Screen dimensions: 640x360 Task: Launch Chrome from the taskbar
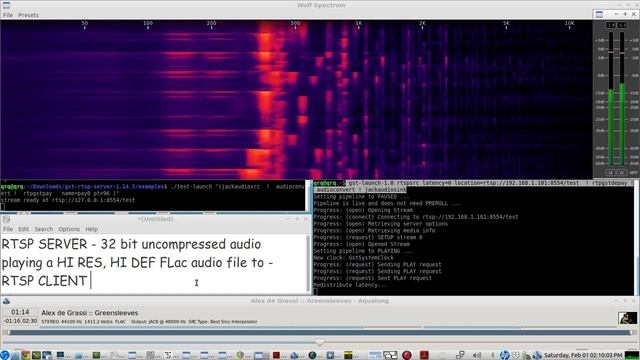[x=25, y=355]
